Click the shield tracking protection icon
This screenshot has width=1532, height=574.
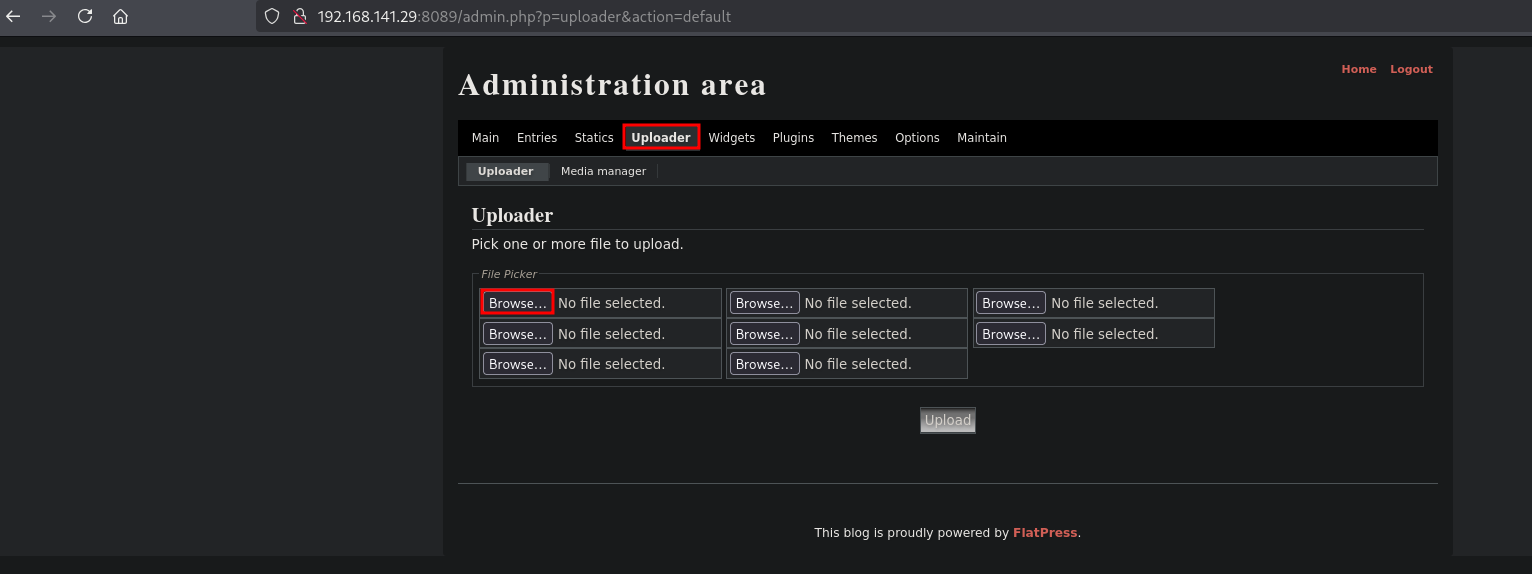[272, 16]
